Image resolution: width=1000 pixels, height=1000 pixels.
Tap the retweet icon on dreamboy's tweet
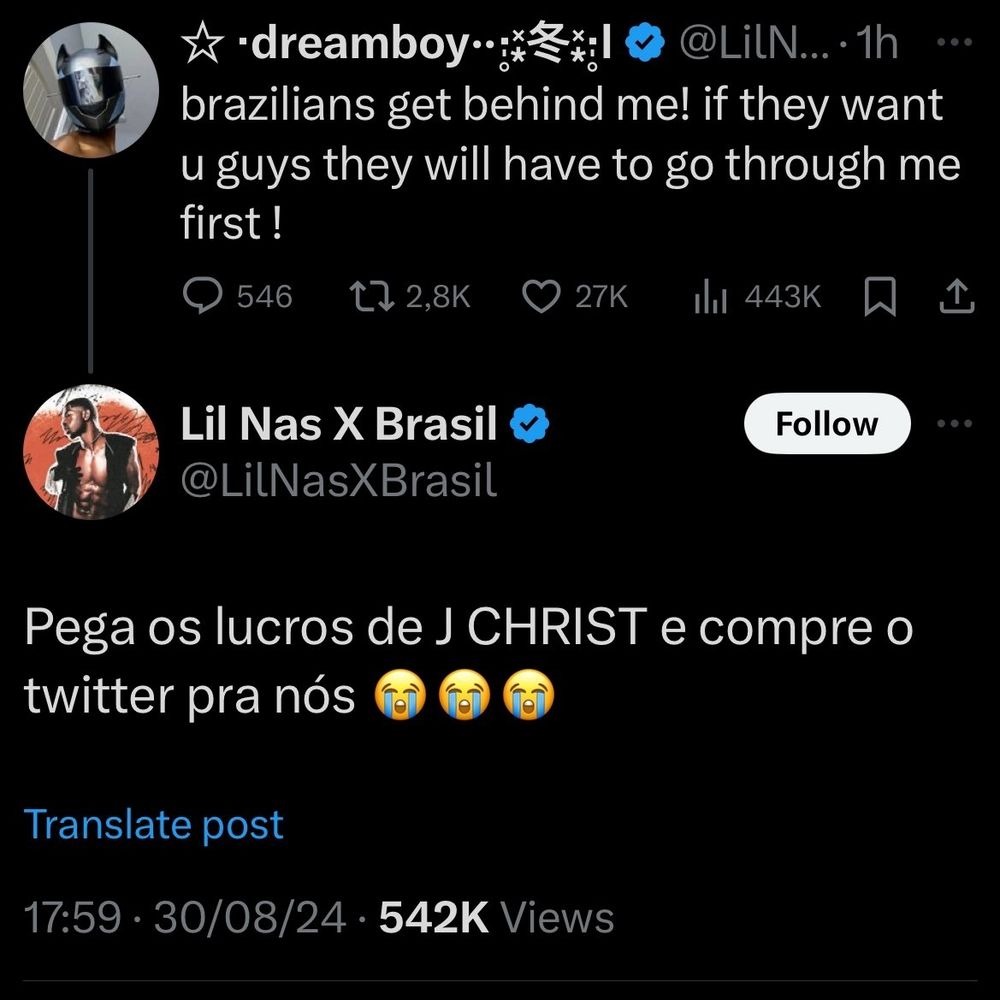click(x=372, y=297)
